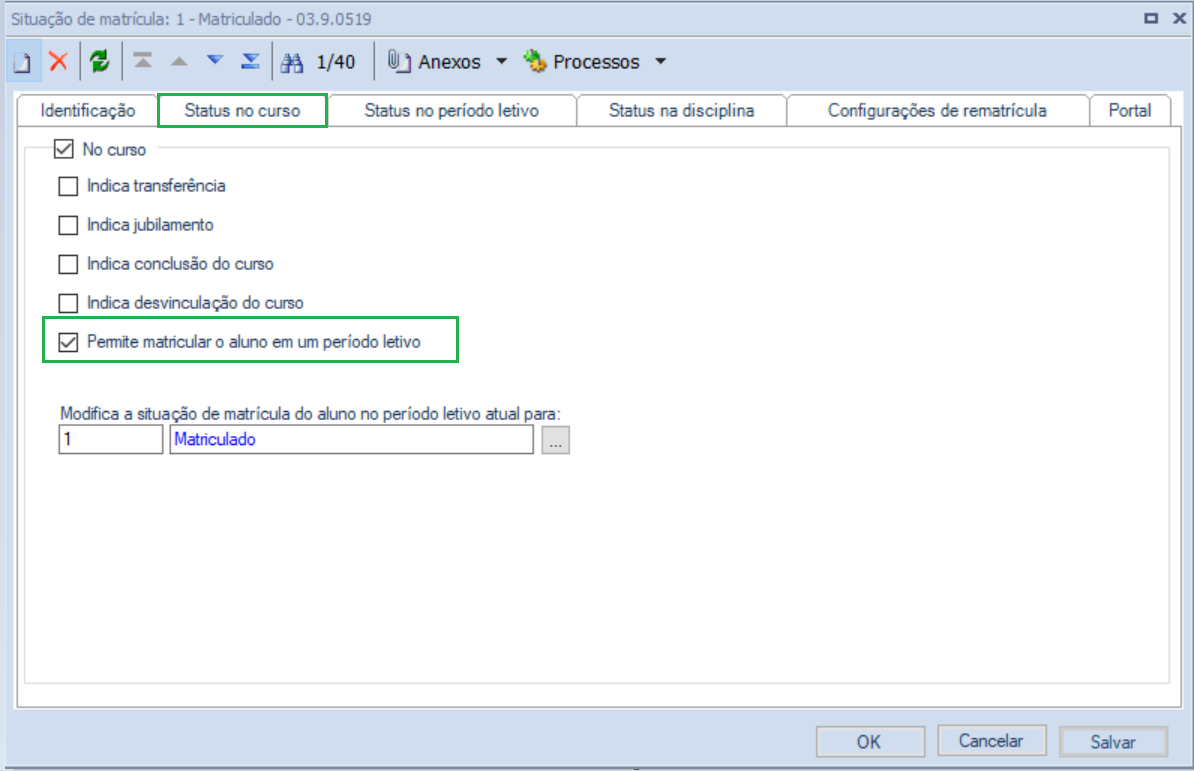Open the lookup ellipsis button beside Matriculado
The width and height of the screenshot is (1194, 771).
[x=556, y=440]
